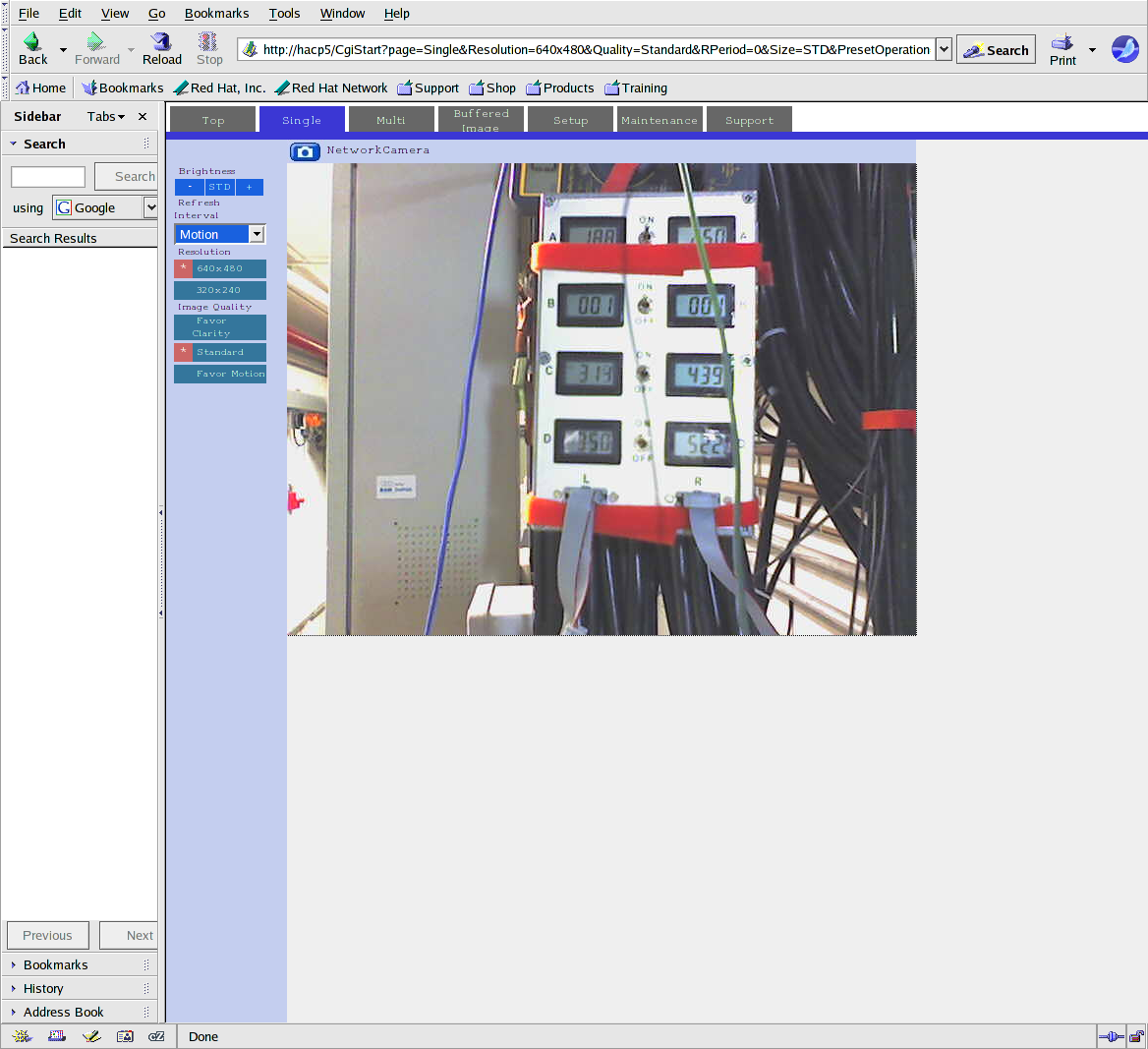The width and height of the screenshot is (1148, 1049).
Task: Open the Go menu
Action: (x=156, y=13)
